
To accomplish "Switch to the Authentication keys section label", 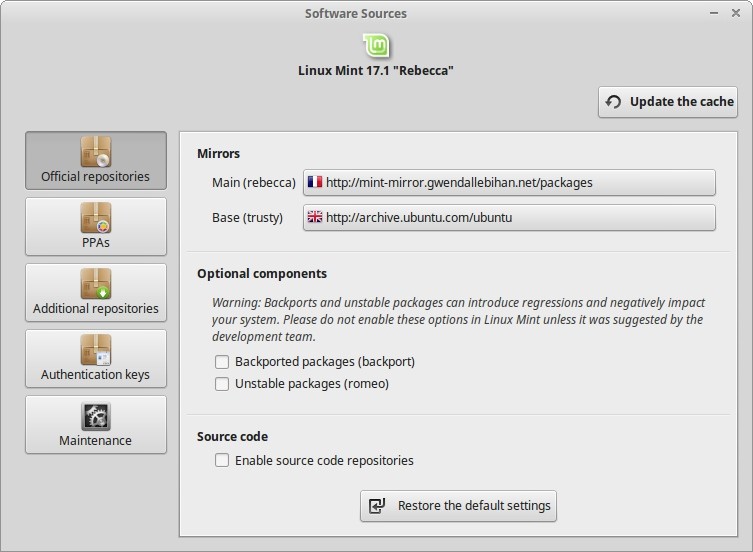I will click(95, 374).
